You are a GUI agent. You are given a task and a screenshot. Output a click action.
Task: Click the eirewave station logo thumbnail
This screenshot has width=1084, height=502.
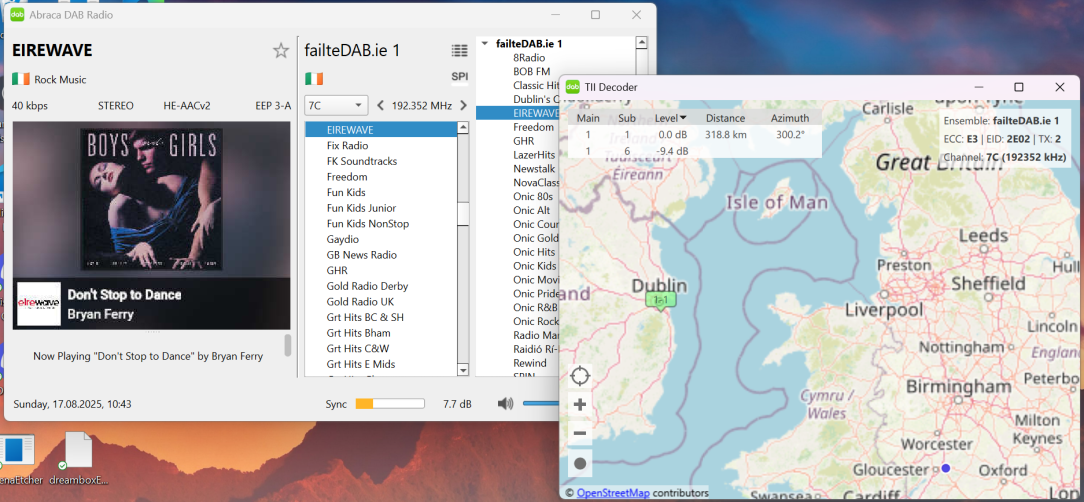[39, 304]
